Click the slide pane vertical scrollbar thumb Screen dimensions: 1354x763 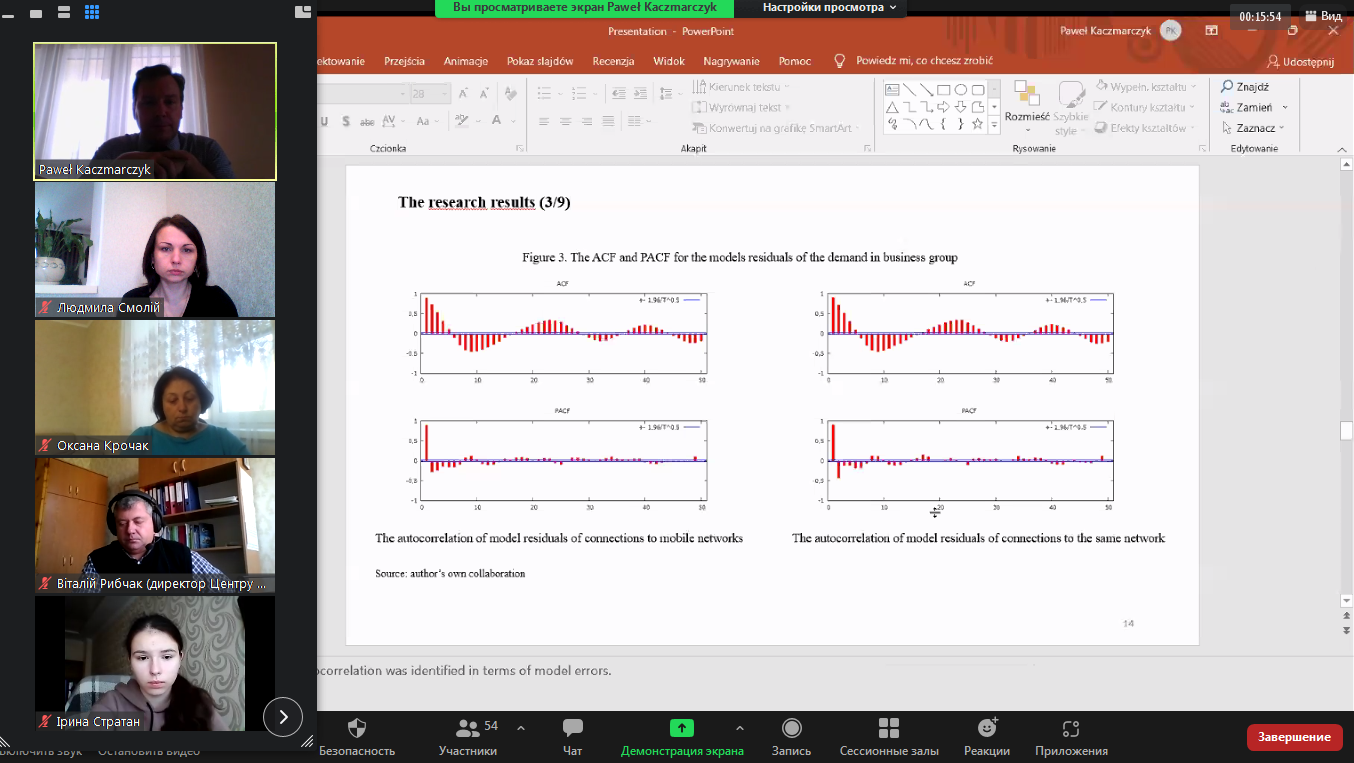click(x=1346, y=431)
